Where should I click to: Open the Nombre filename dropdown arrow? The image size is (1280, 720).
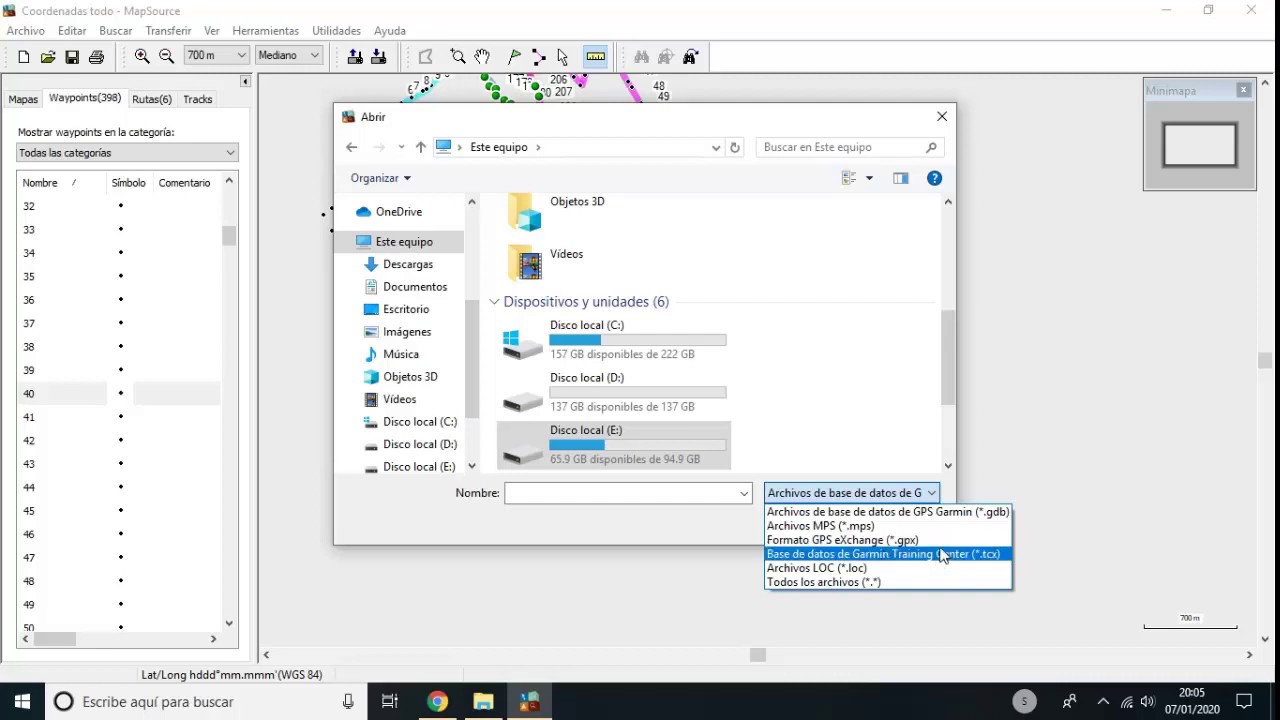coord(744,493)
